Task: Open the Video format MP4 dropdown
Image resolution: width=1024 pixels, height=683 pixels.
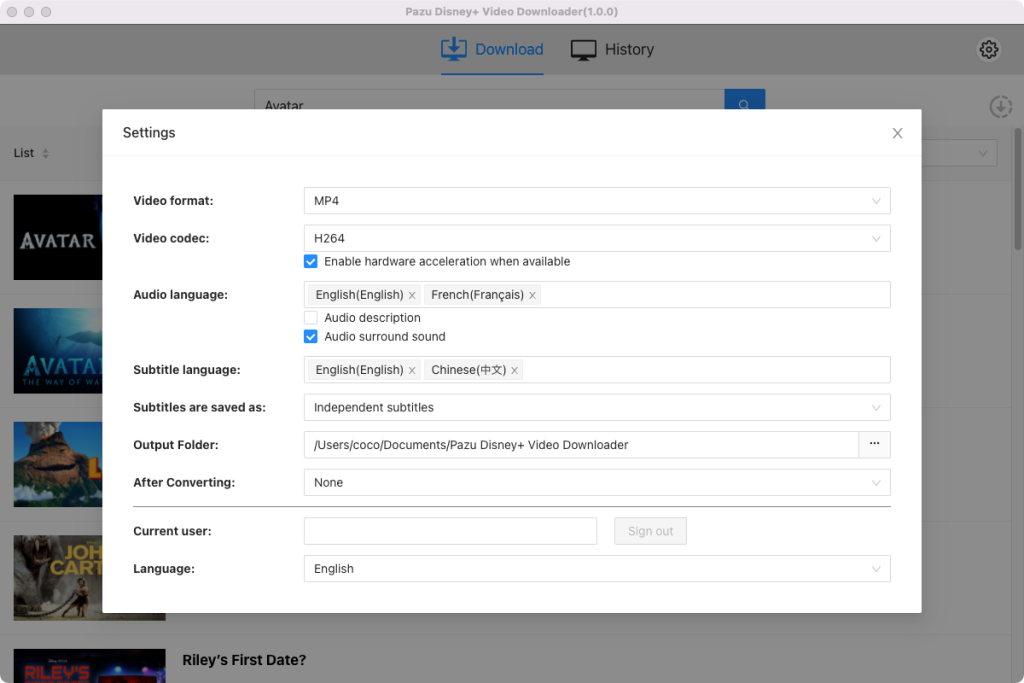Action: tap(597, 200)
